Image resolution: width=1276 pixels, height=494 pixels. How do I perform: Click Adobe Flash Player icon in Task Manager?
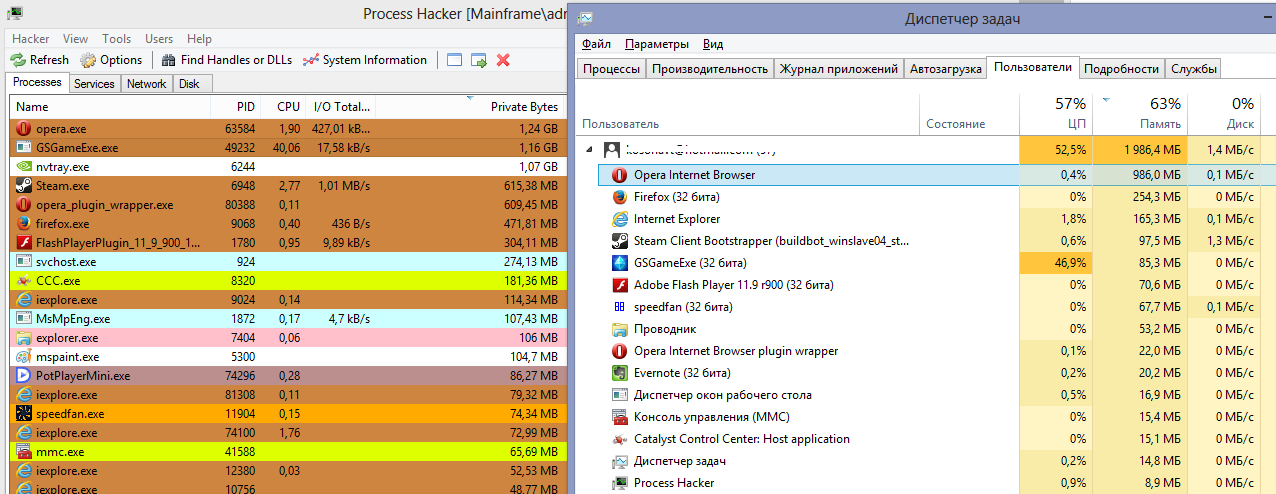pos(619,284)
